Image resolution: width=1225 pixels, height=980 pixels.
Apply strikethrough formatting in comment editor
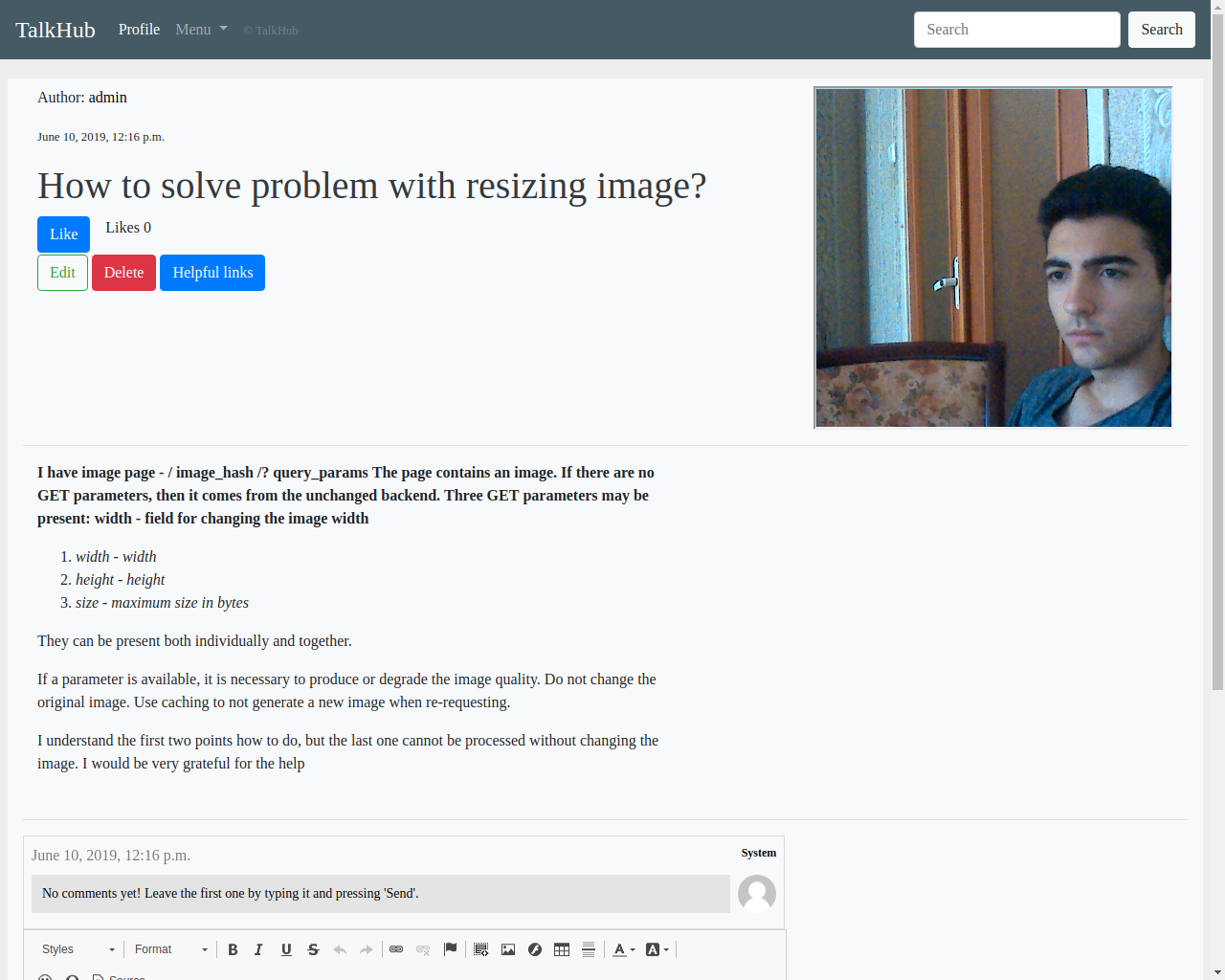tap(313, 949)
